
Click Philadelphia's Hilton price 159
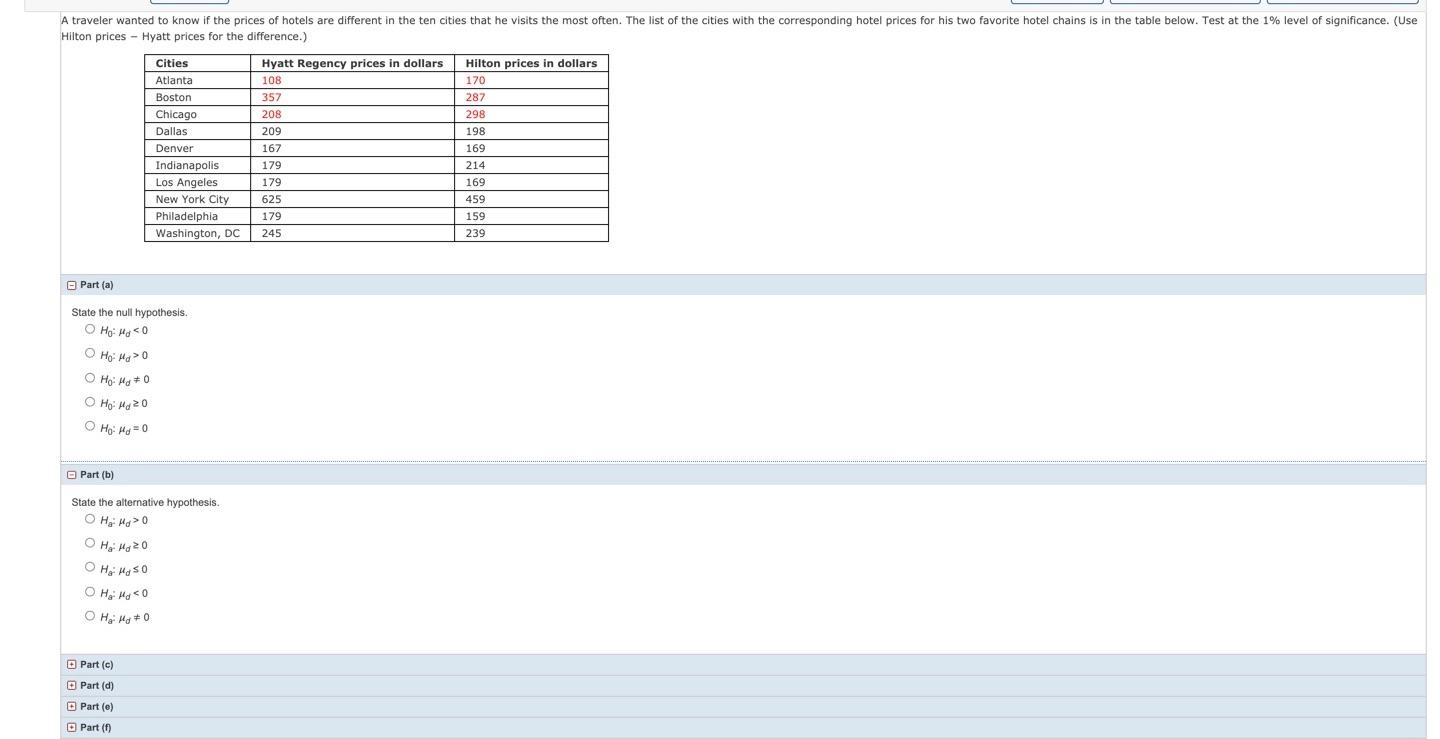coord(532,216)
